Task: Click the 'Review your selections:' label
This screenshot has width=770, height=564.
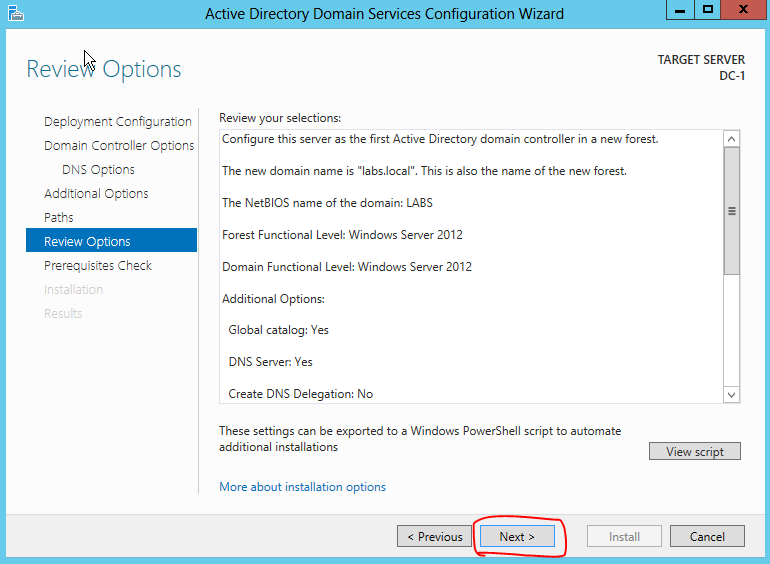Action: 280,118
